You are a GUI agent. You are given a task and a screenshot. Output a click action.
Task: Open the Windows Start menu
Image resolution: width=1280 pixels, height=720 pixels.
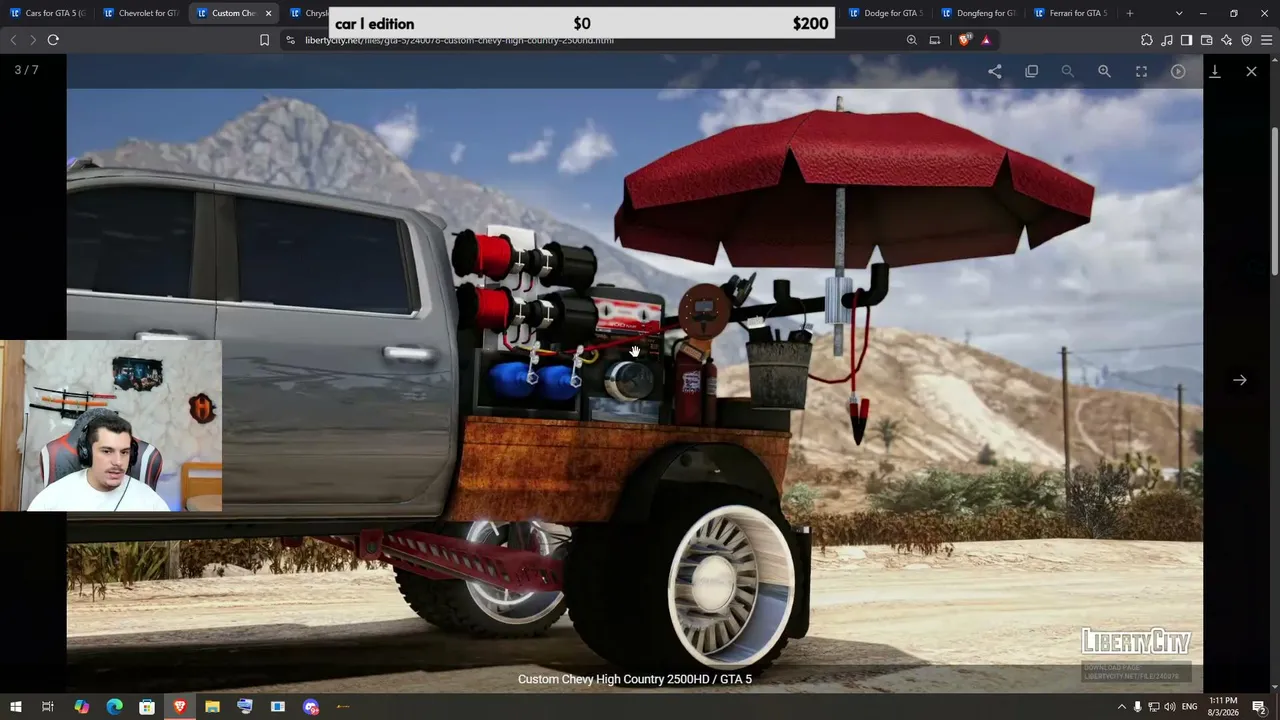(x=15, y=707)
